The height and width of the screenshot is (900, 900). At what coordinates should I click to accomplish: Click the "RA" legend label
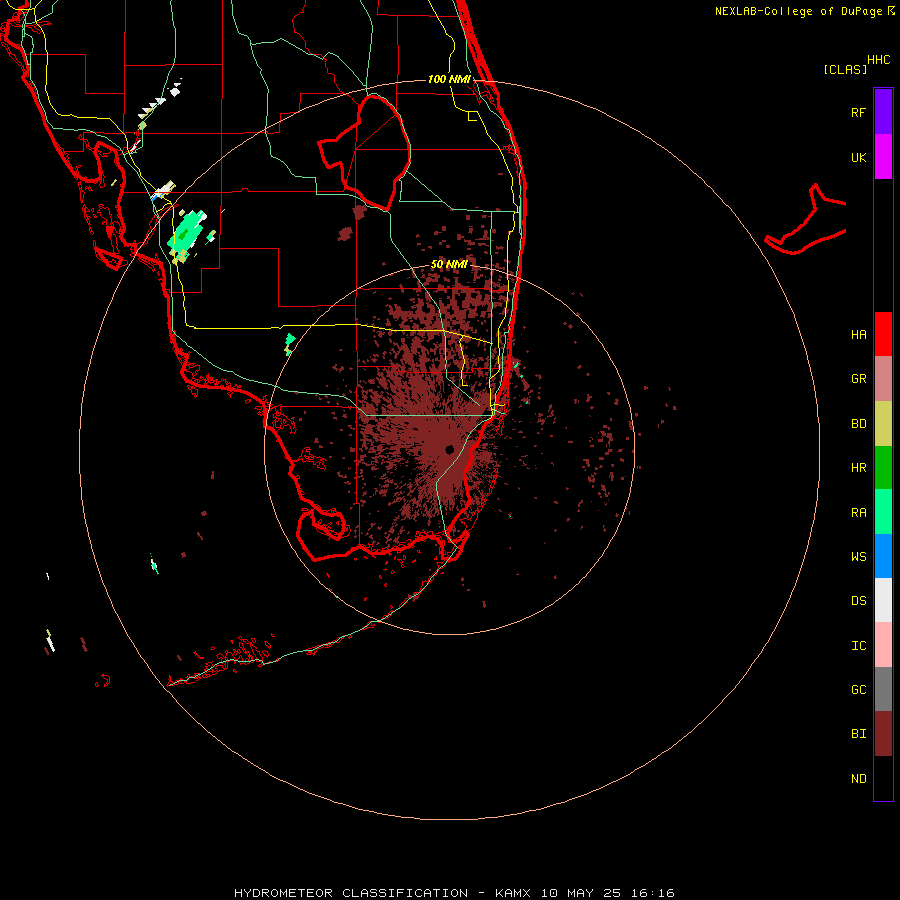[x=858, y=512]
